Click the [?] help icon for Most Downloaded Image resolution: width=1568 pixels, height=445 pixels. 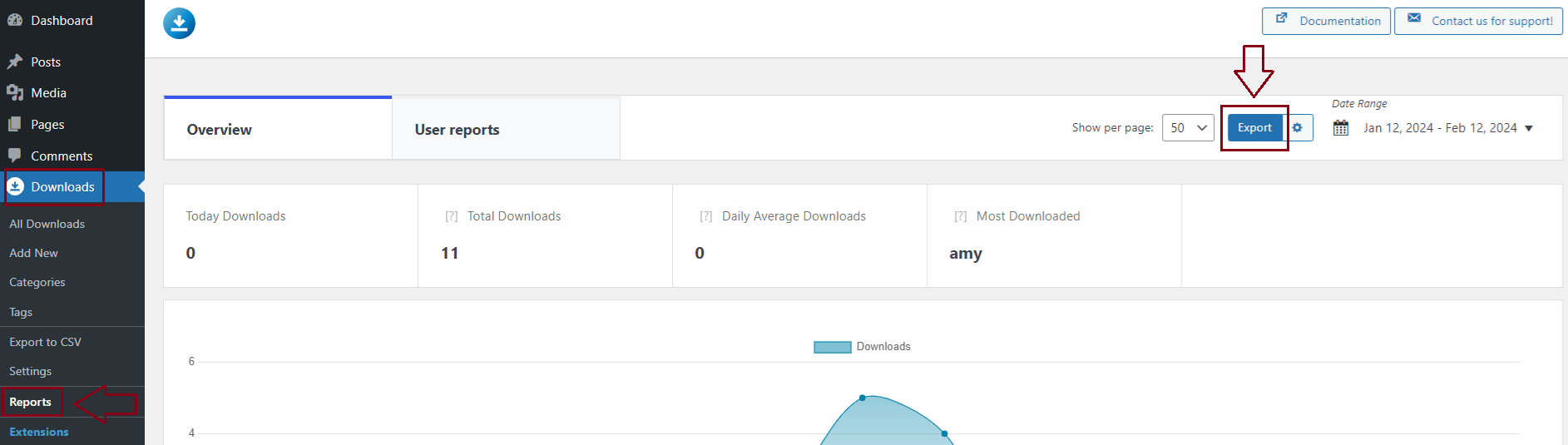point(961,216)
